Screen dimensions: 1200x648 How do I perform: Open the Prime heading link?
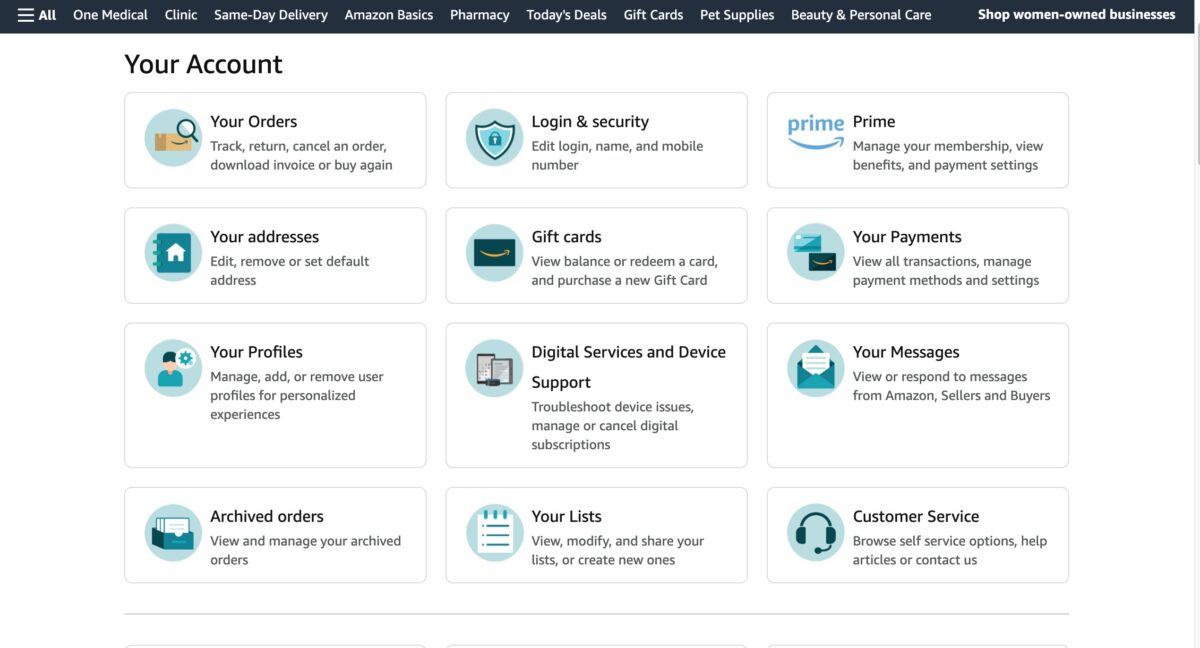tap(874, 121)
